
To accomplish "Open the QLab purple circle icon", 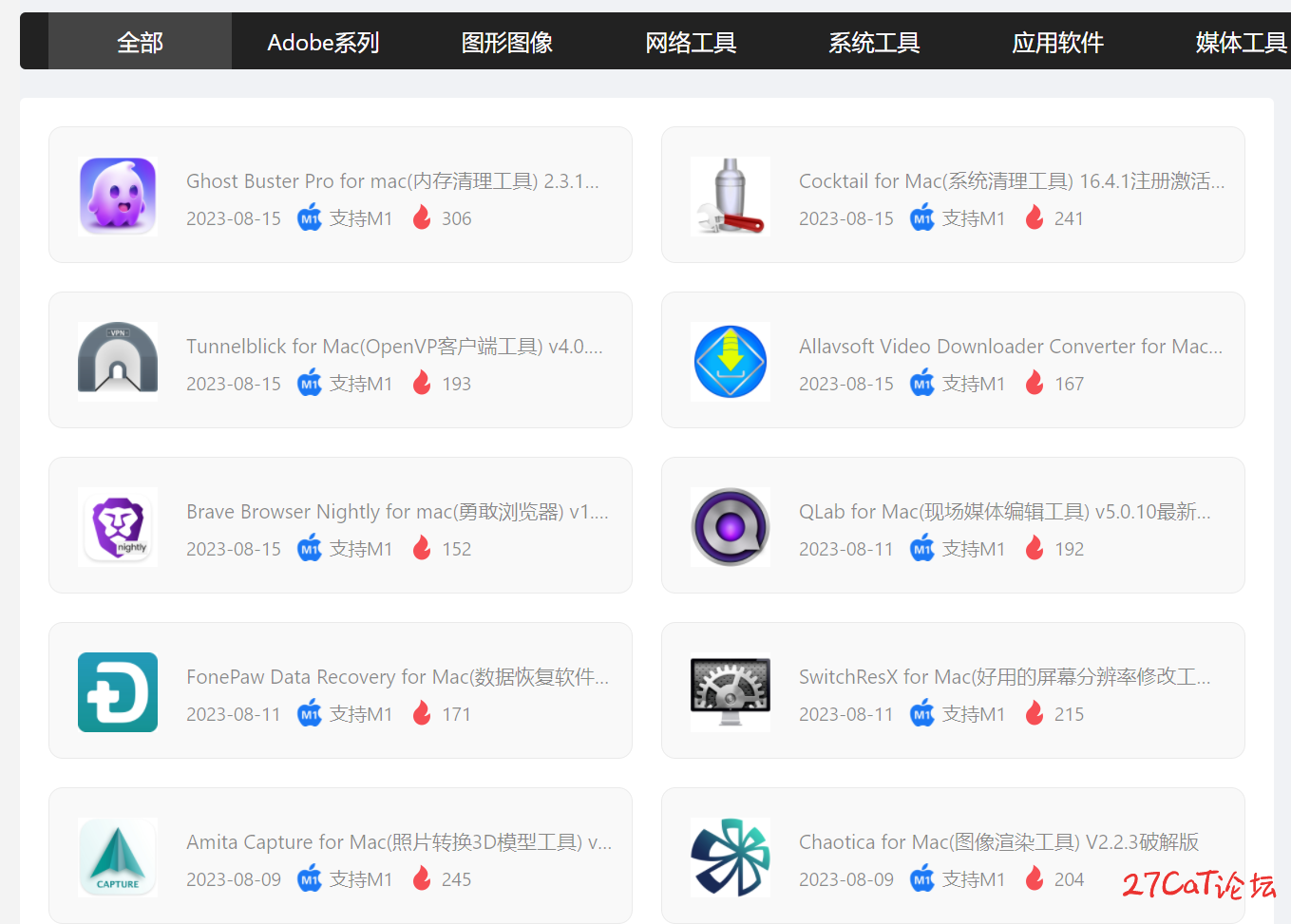I will (x=731, y=526).
